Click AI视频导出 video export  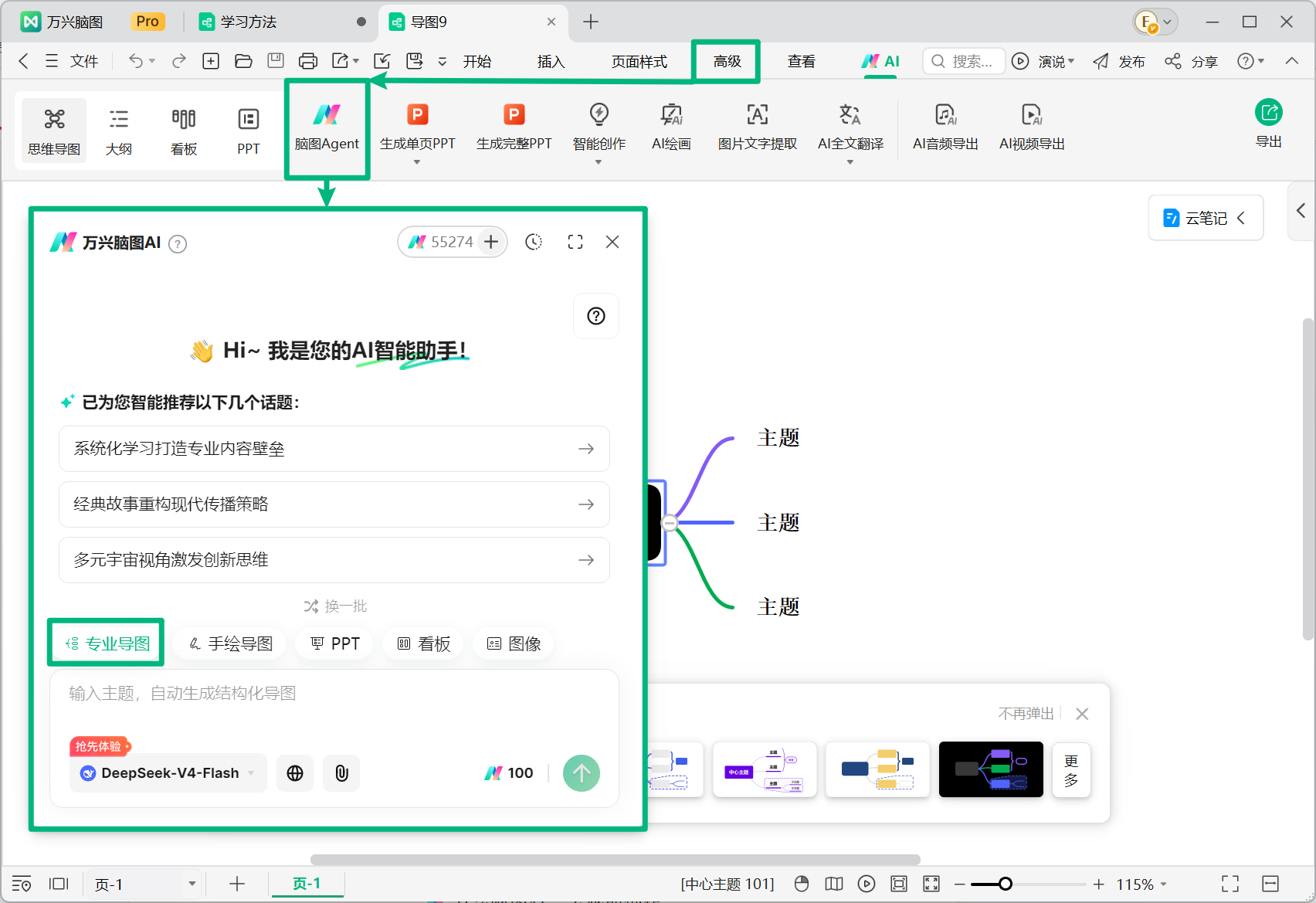pyautogui.click(x=1032, y=128)
